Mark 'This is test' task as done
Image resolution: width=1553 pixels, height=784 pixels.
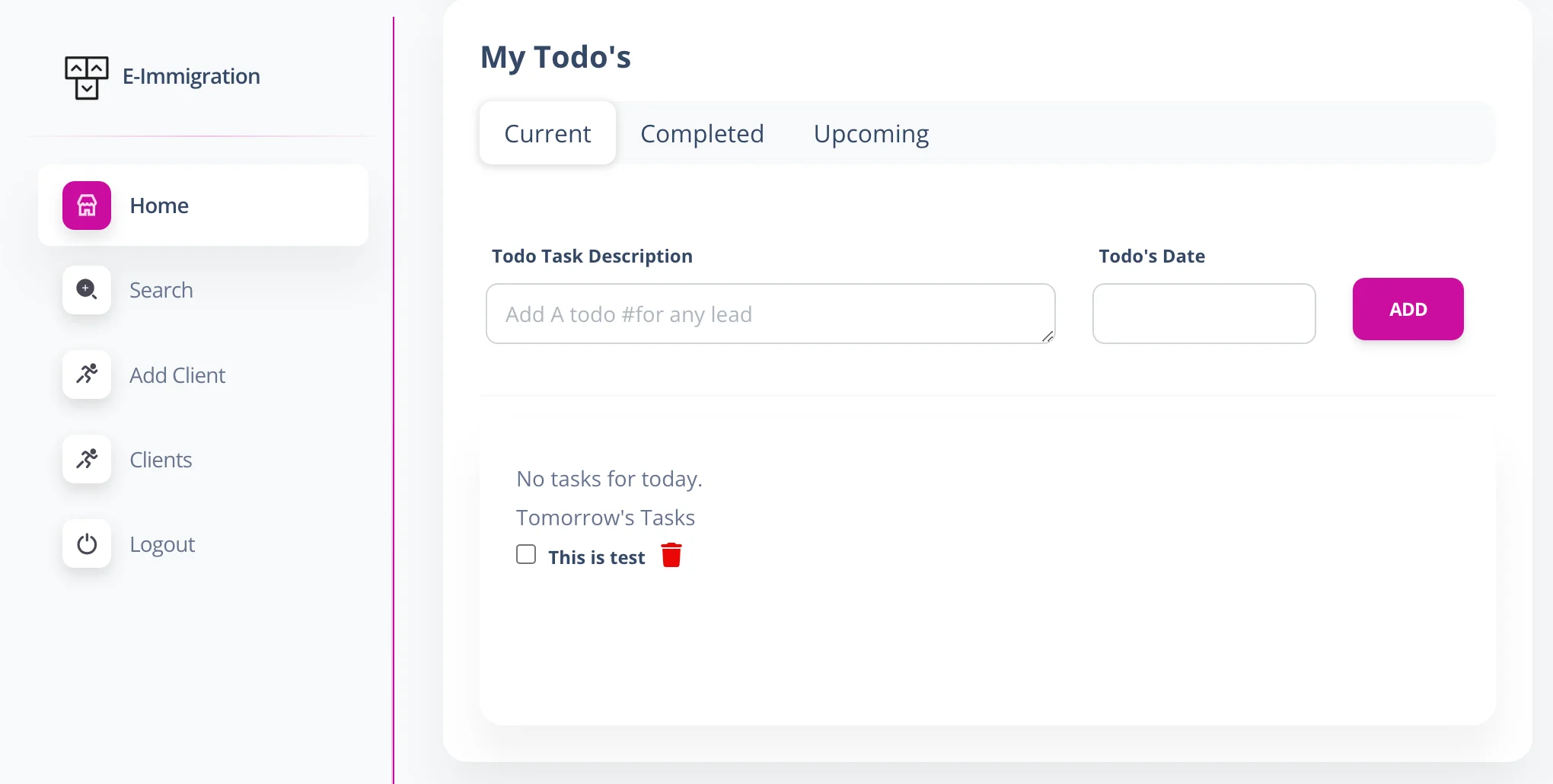click(526, 554)
